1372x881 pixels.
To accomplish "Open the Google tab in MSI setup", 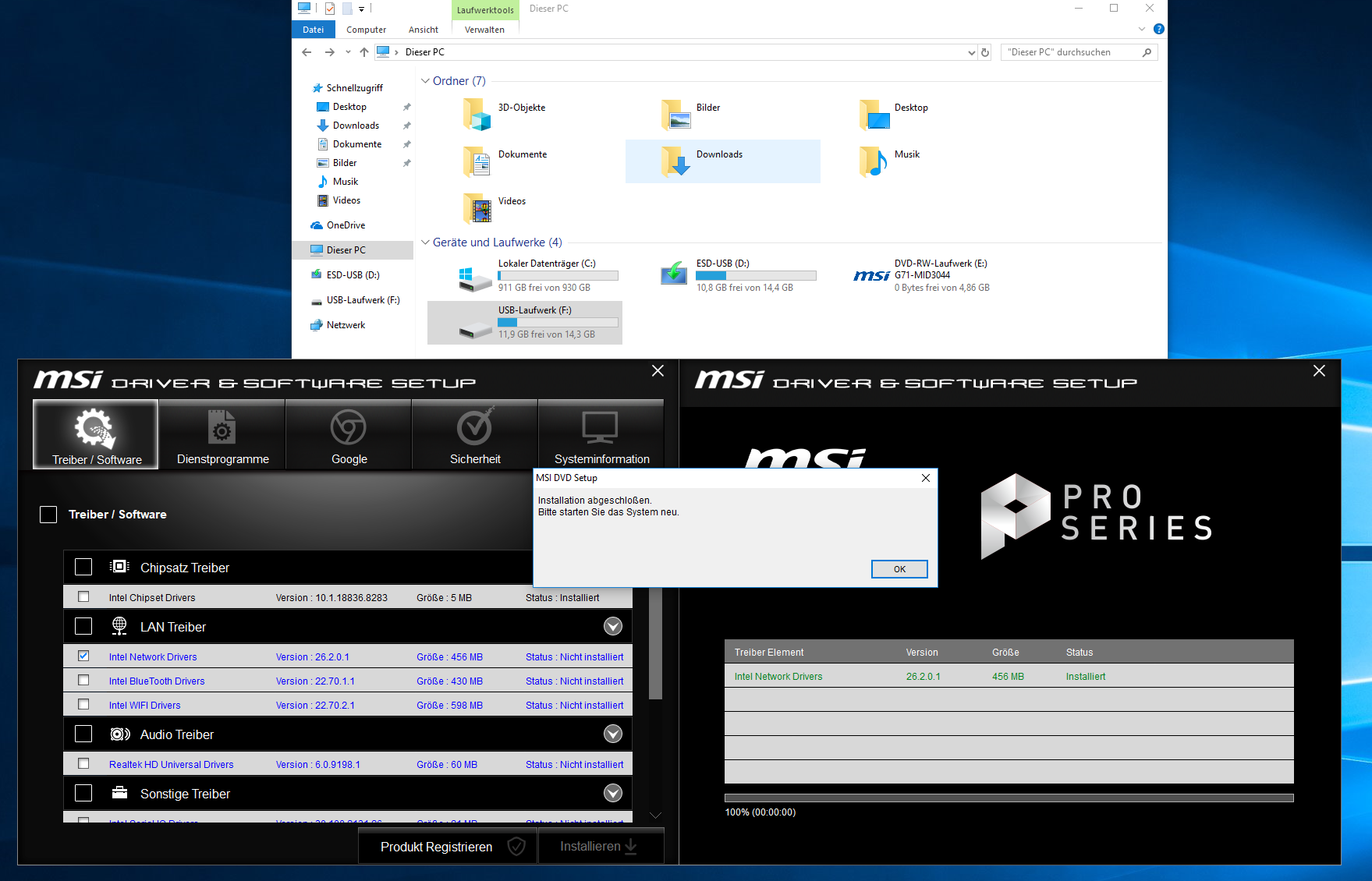I will [x=349, y=434].
